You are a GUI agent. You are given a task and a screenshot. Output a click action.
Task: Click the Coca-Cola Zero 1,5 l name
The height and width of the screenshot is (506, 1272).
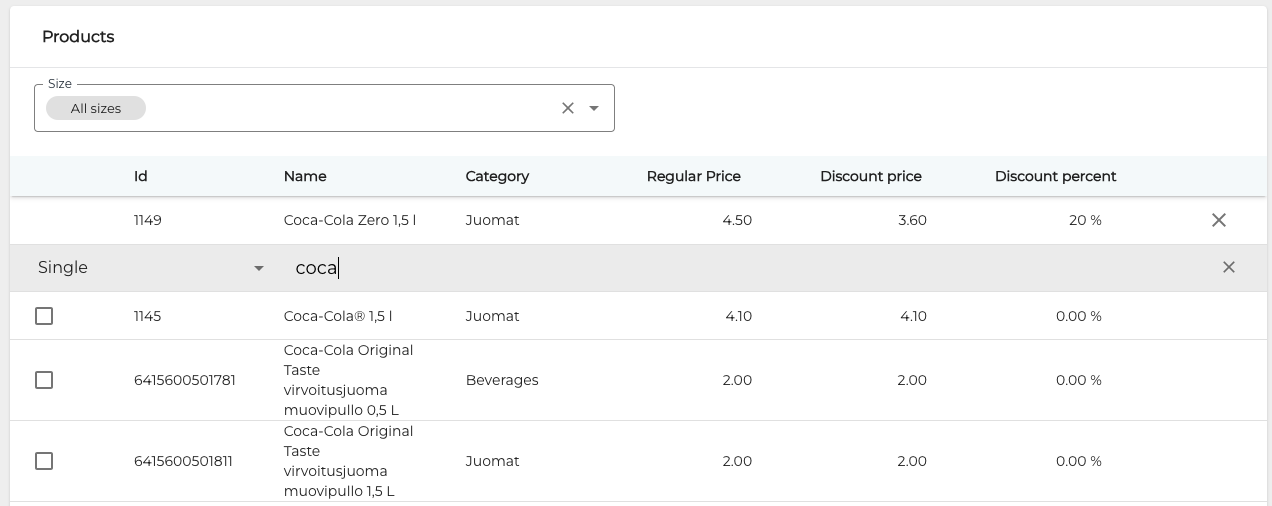coord(350,220)
